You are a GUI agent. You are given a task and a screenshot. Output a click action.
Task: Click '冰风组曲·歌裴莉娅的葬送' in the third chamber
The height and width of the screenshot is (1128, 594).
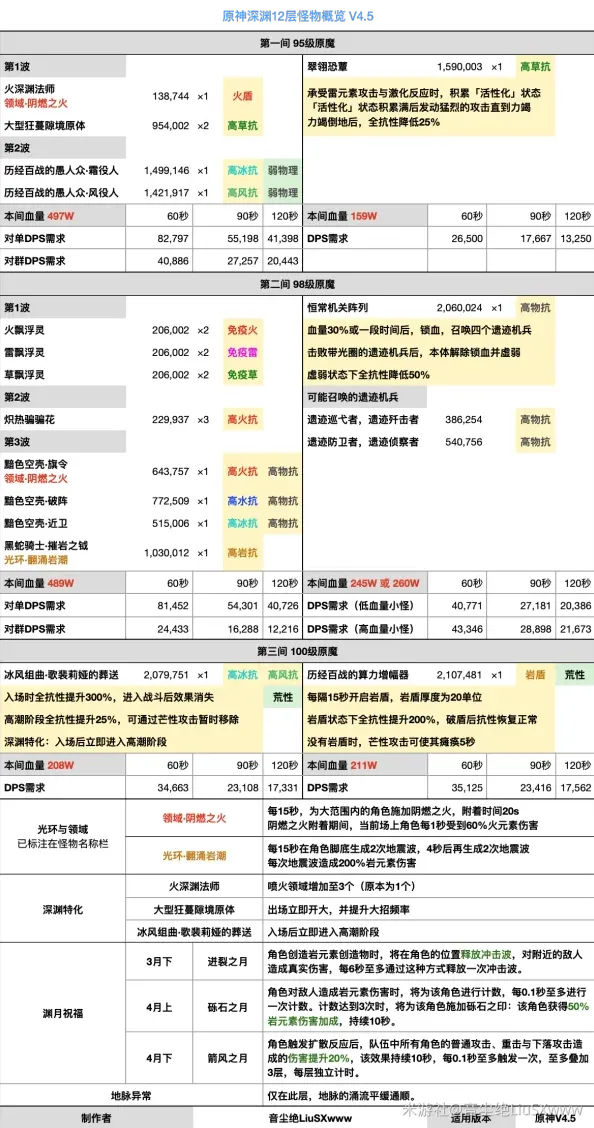(62, 675)
